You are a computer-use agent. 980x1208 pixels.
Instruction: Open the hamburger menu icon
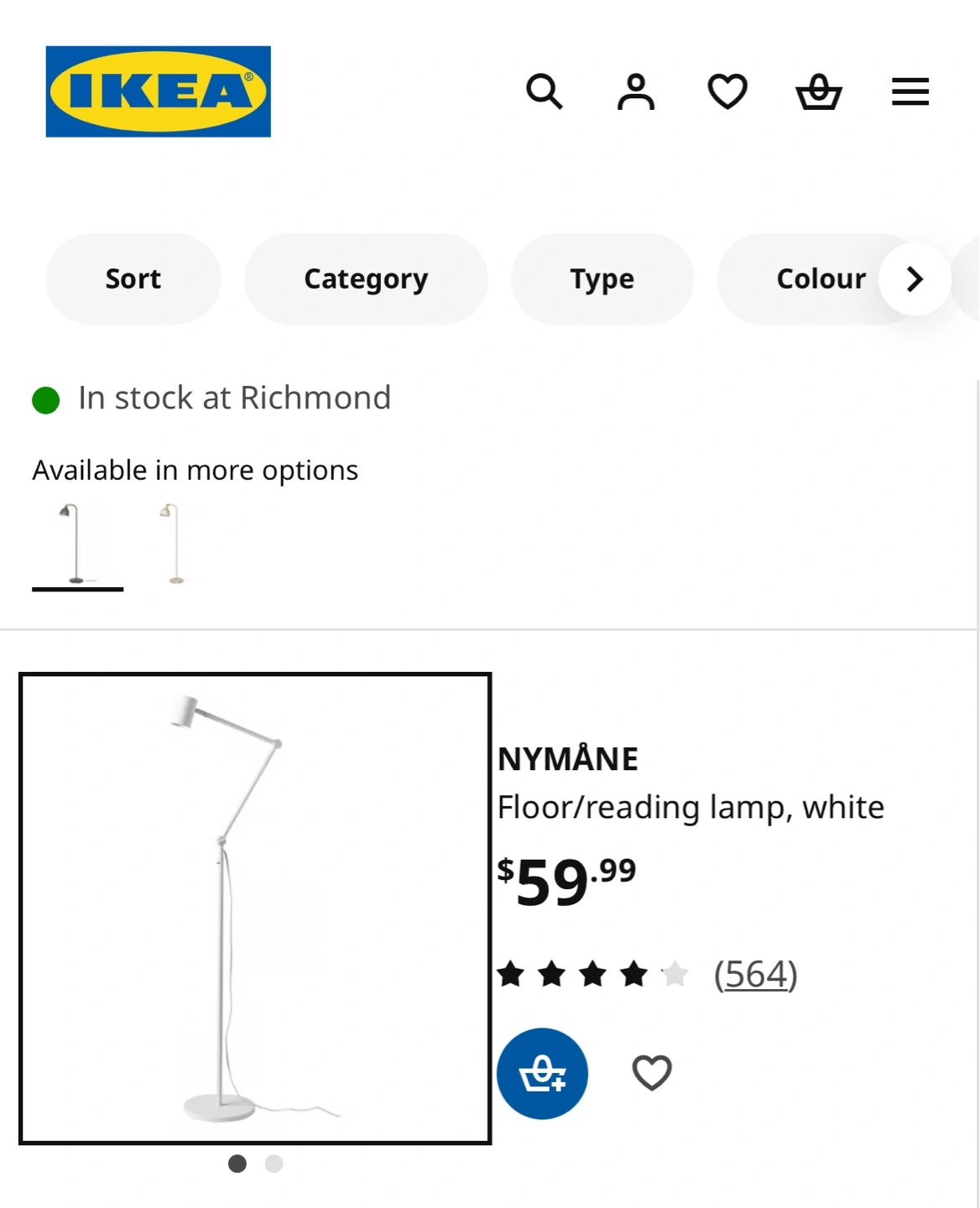click(x=910, y=91)
